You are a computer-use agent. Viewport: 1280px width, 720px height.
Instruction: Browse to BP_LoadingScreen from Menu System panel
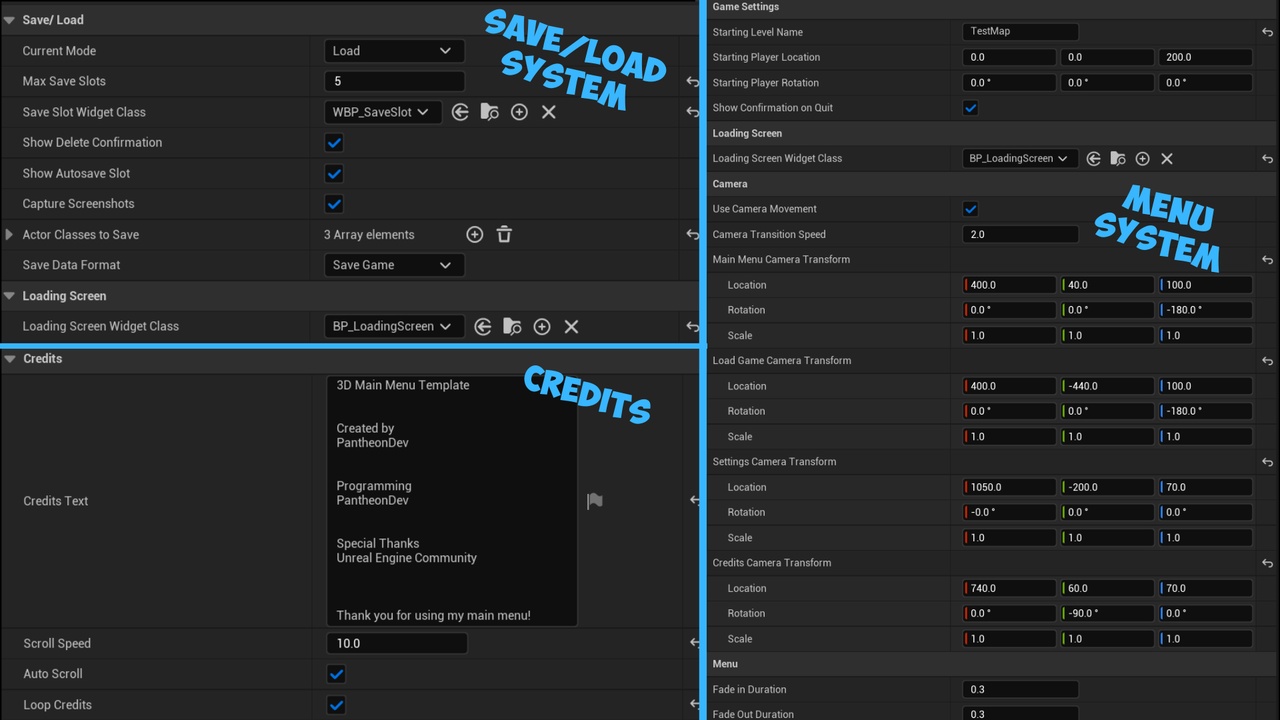pos(1118,158)
